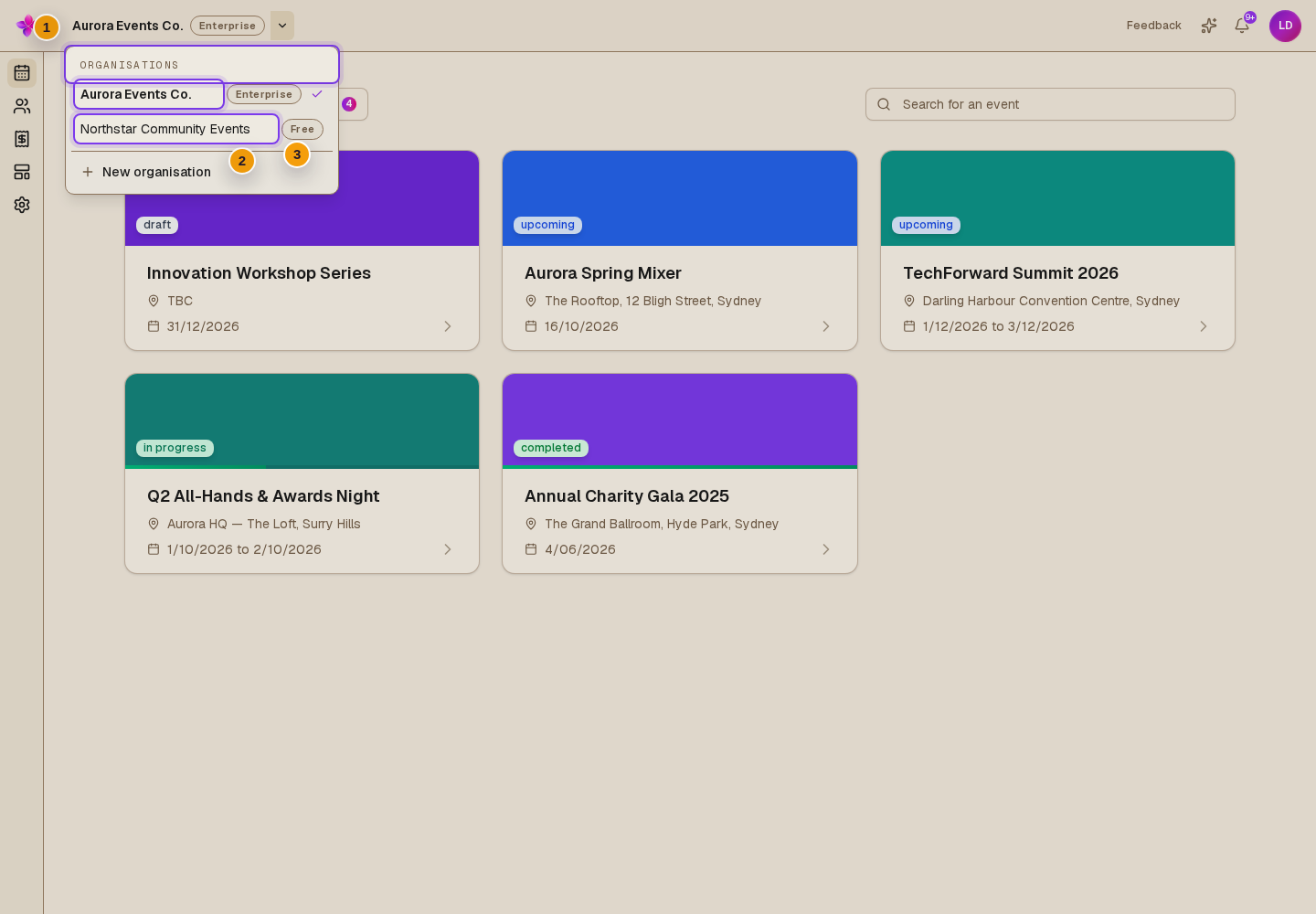Open the Billing dollar sidebar icon
This screenshot has width=1316, height=914.
22,139
